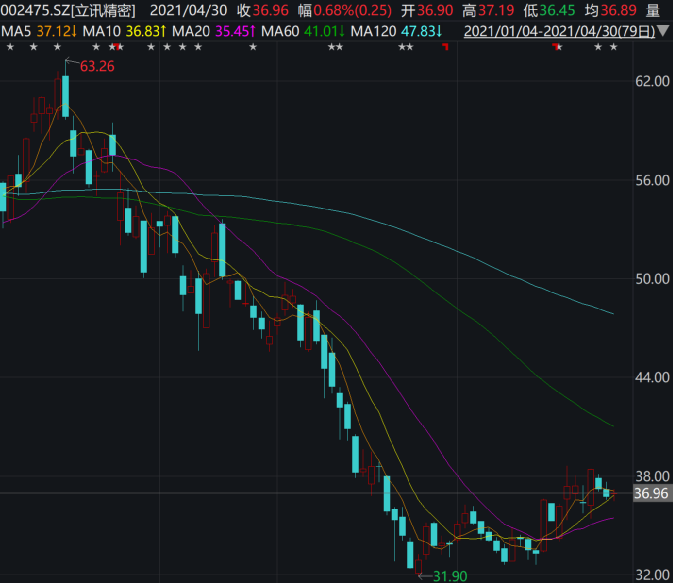Select the 002475.SZ[立讯精密] stock title
Image resolution: width=673 pixels, height=583 pixels.
pyautogui.click(x=68, y=10)
